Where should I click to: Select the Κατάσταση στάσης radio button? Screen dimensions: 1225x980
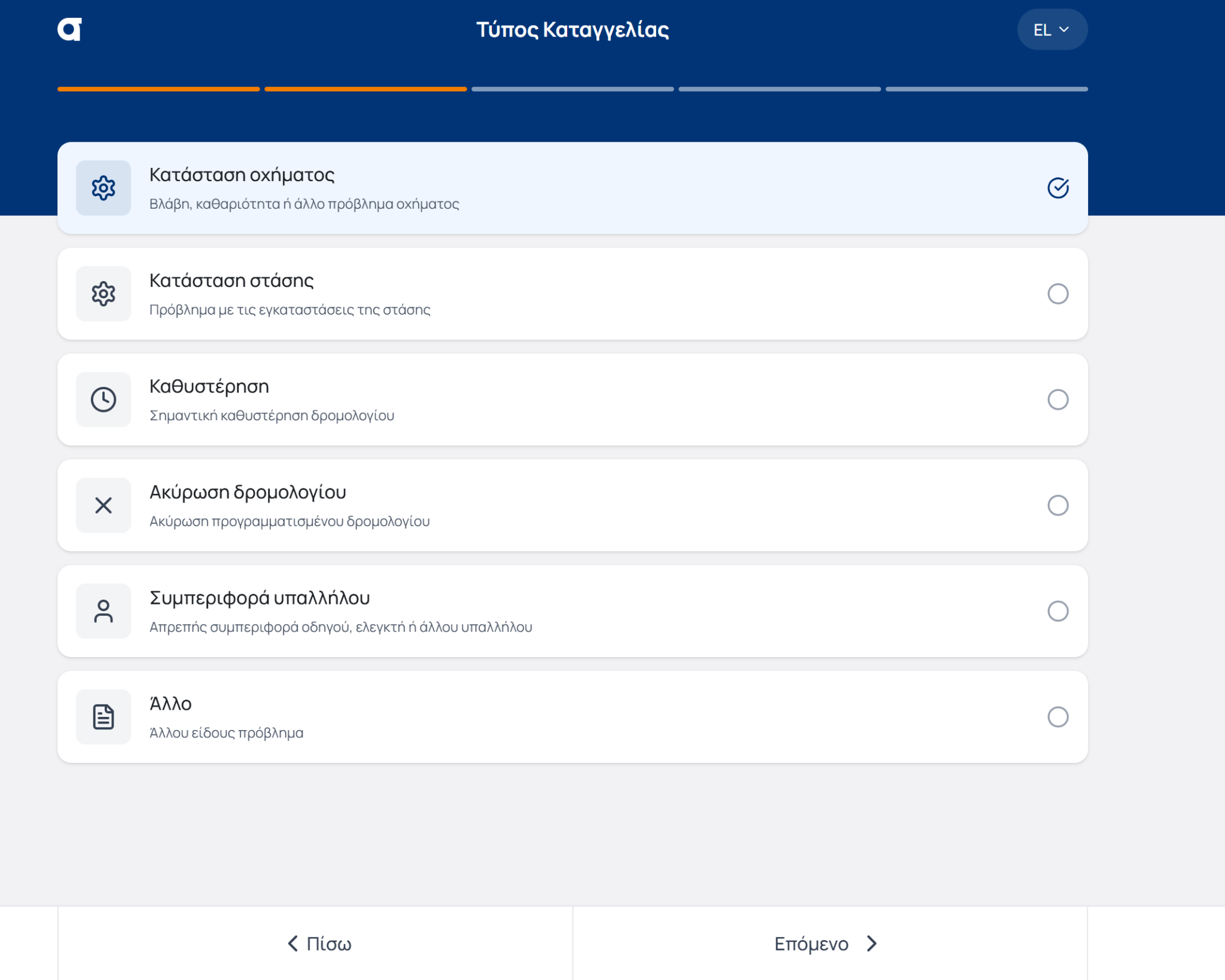point(1058,294)
